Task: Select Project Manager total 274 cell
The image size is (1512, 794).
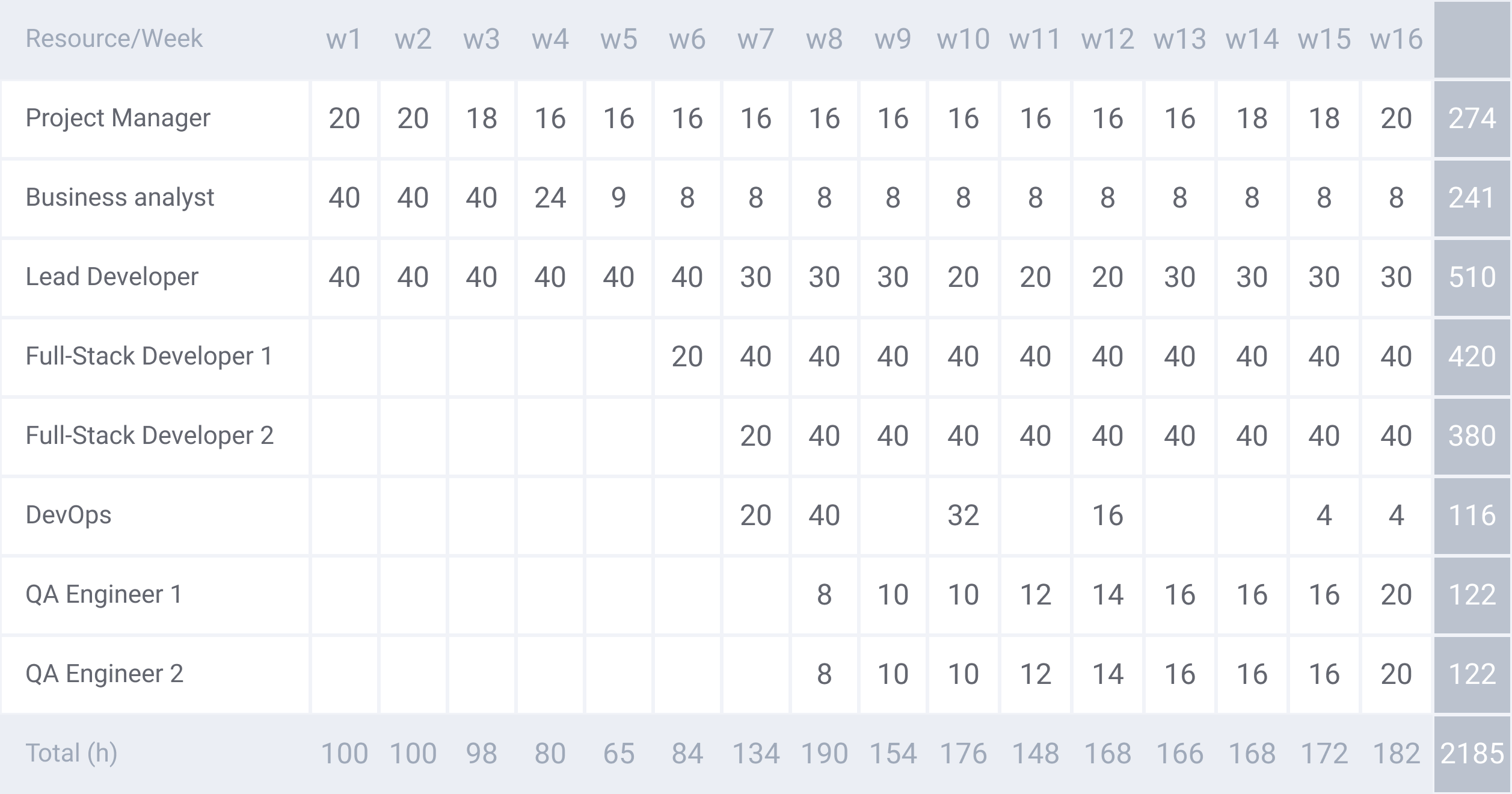Action: 1472,118
